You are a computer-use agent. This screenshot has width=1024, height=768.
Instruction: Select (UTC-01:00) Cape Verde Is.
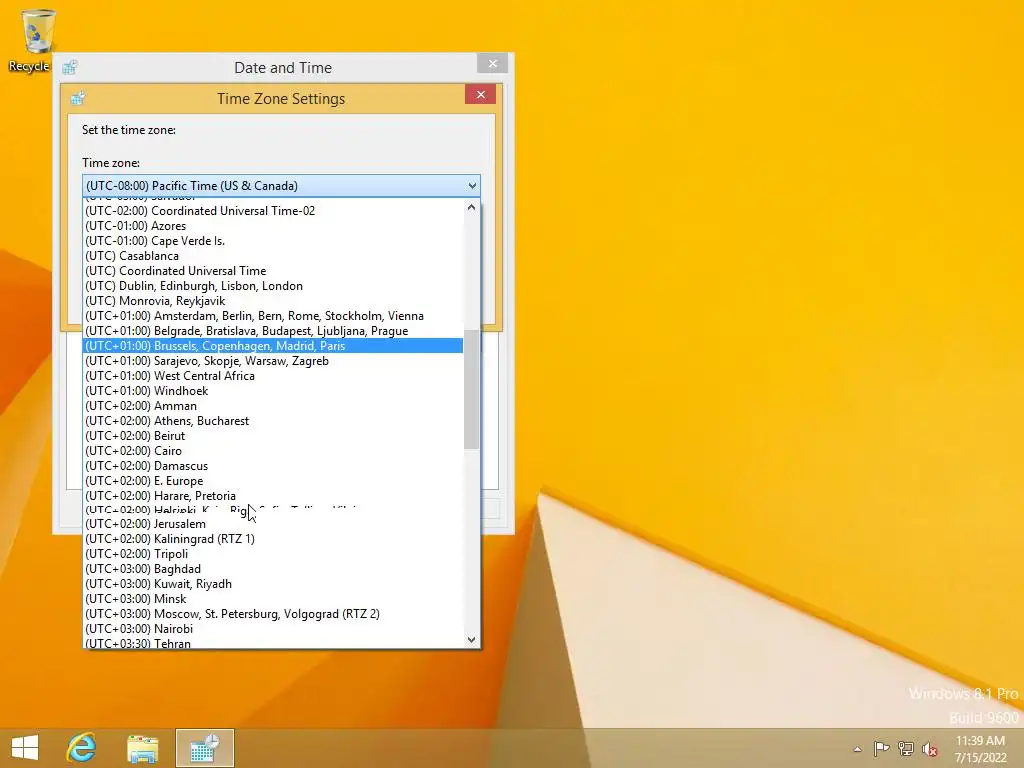point(273,241)
